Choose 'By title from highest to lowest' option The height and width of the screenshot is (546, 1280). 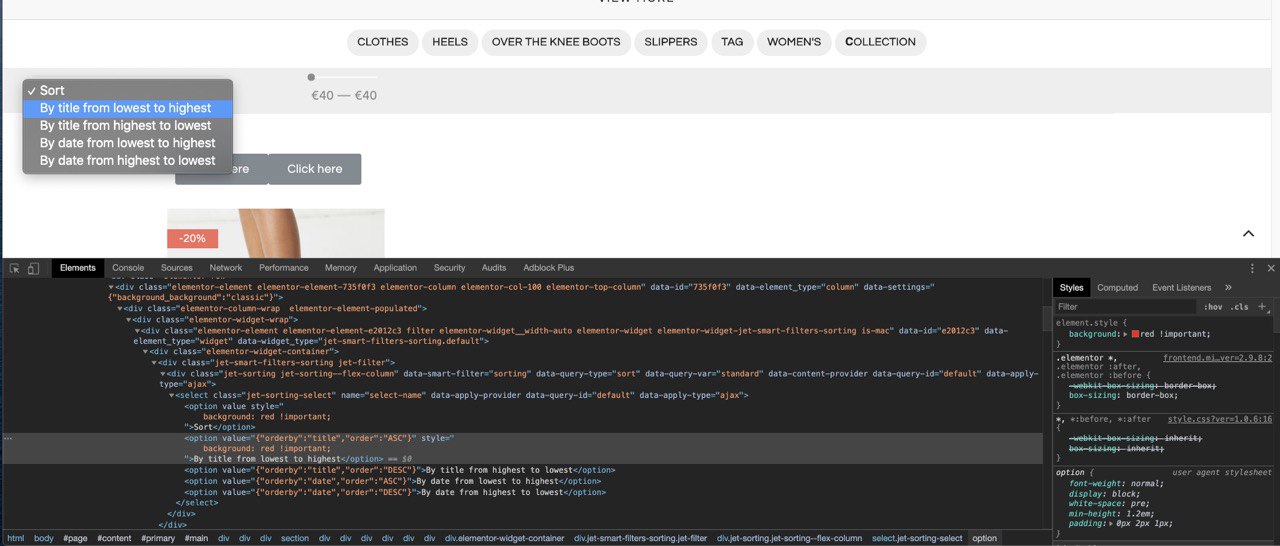point(128,125)
